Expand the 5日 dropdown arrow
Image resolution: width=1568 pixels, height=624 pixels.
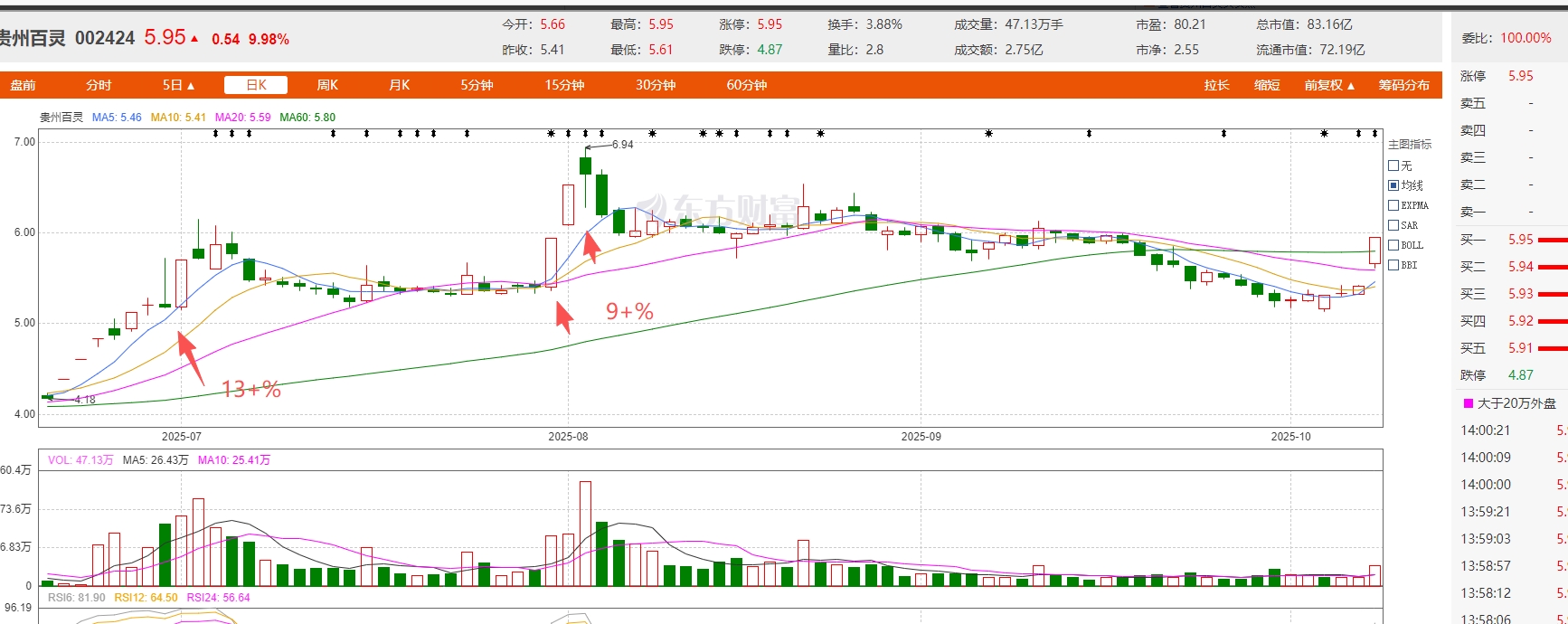point(190,85)
